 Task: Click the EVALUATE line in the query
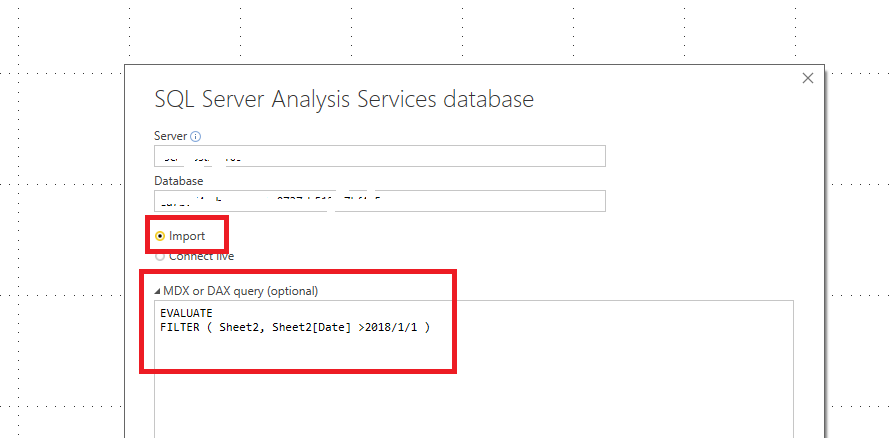186,313
